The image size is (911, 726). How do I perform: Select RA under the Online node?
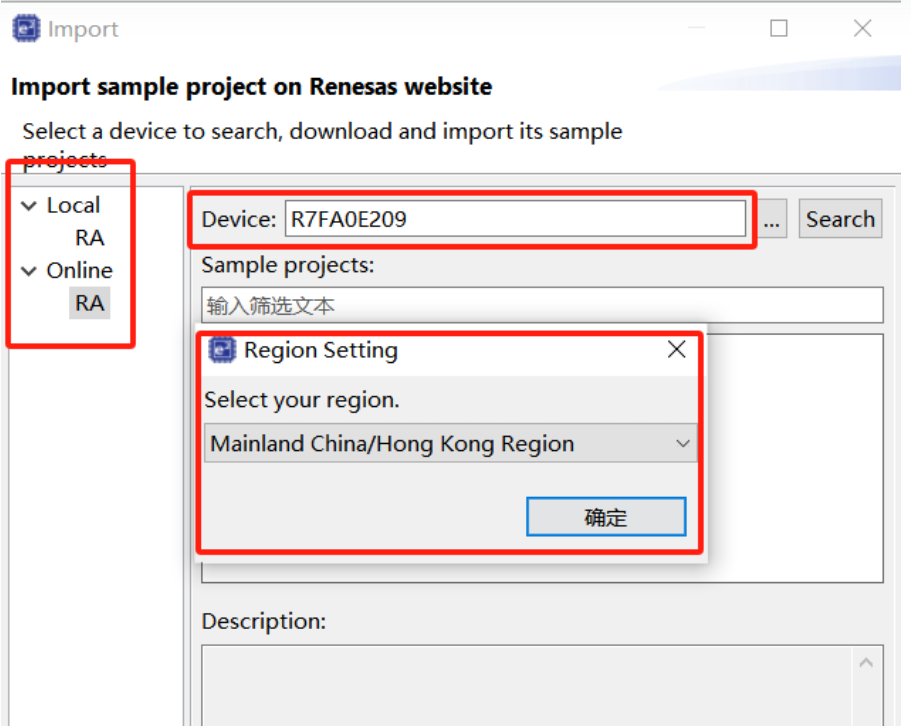coord(90,303)
